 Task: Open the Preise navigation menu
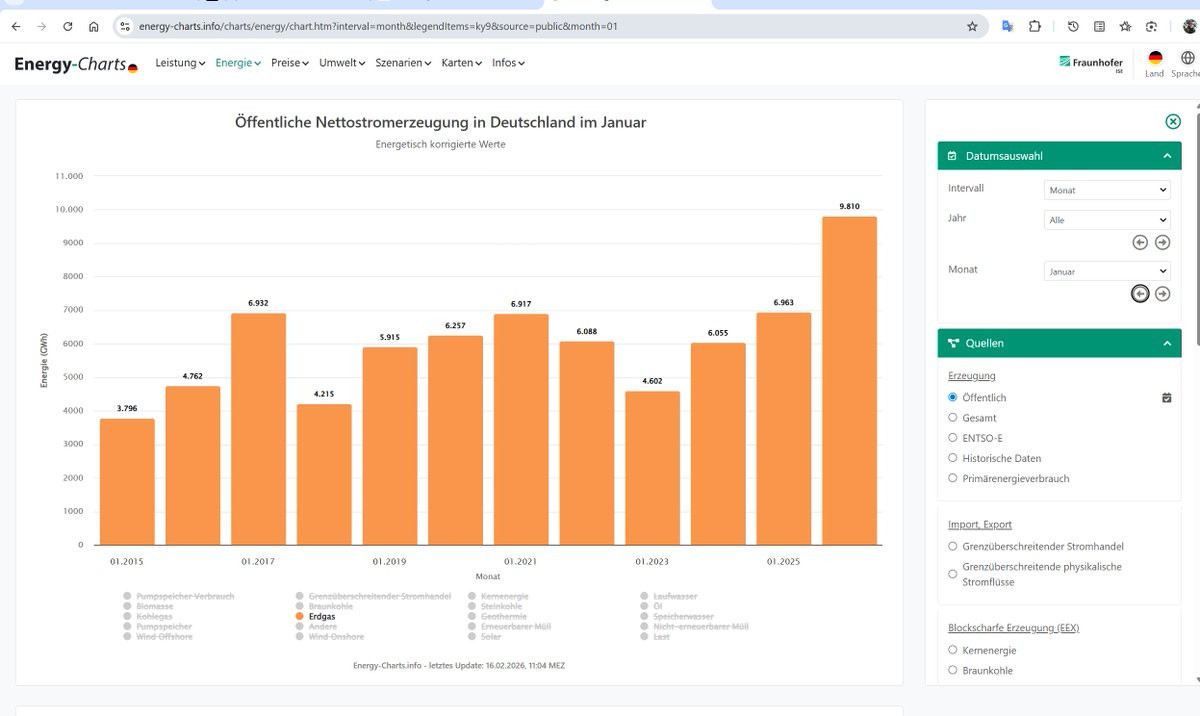(290, 63)
